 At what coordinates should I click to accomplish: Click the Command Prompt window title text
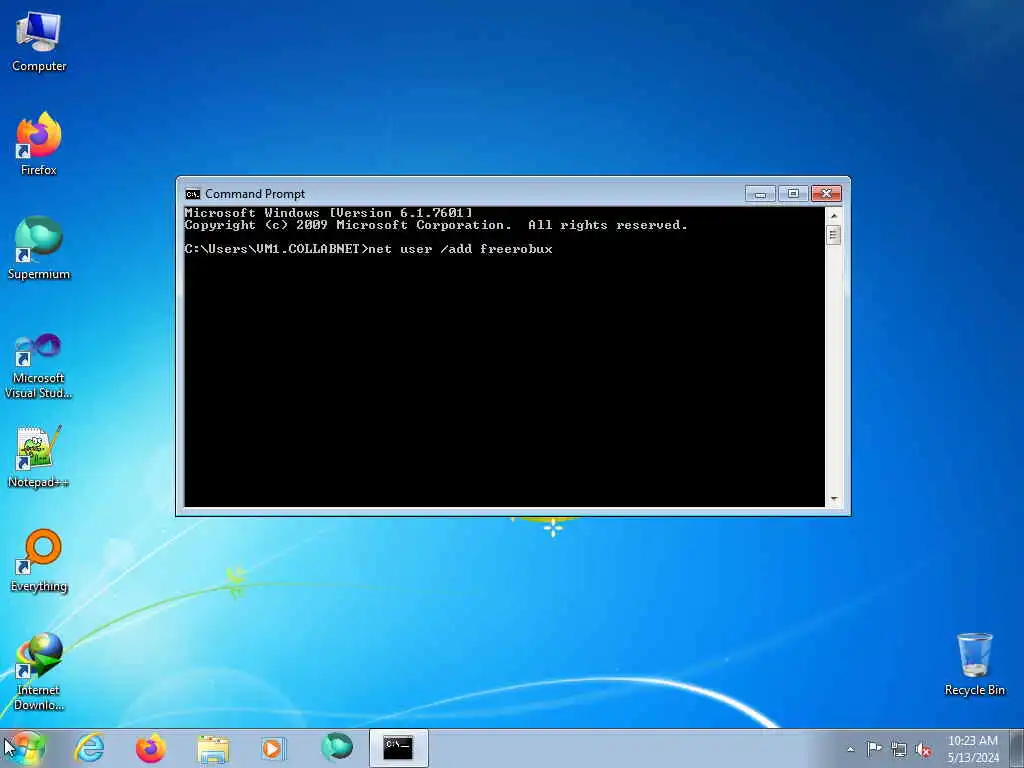tap(255, 194)
